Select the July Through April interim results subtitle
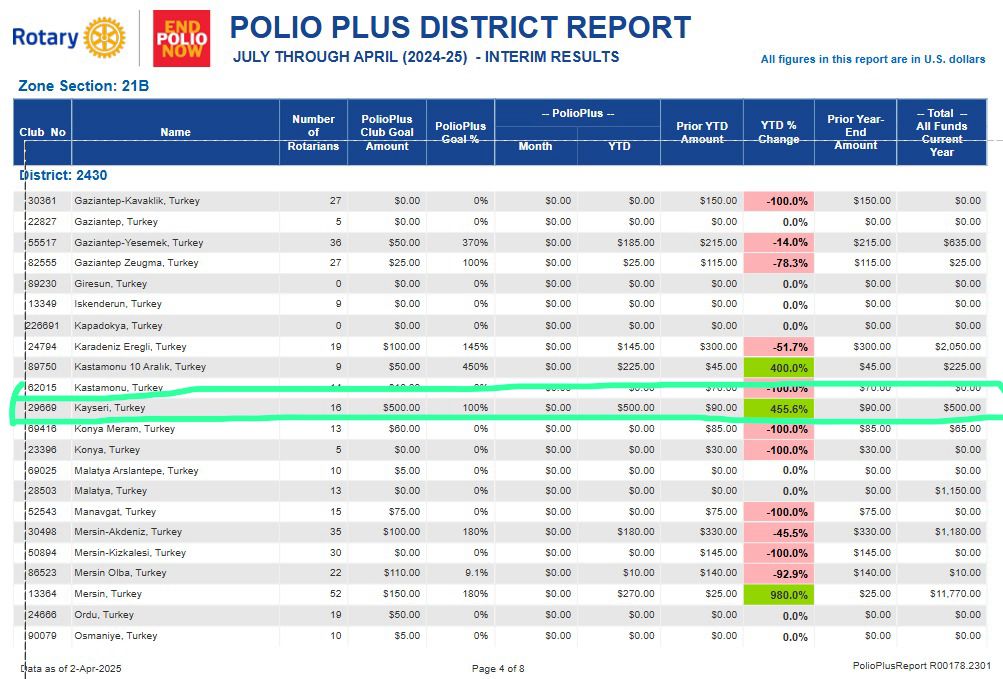The image size is (1003, 679). 426,57
